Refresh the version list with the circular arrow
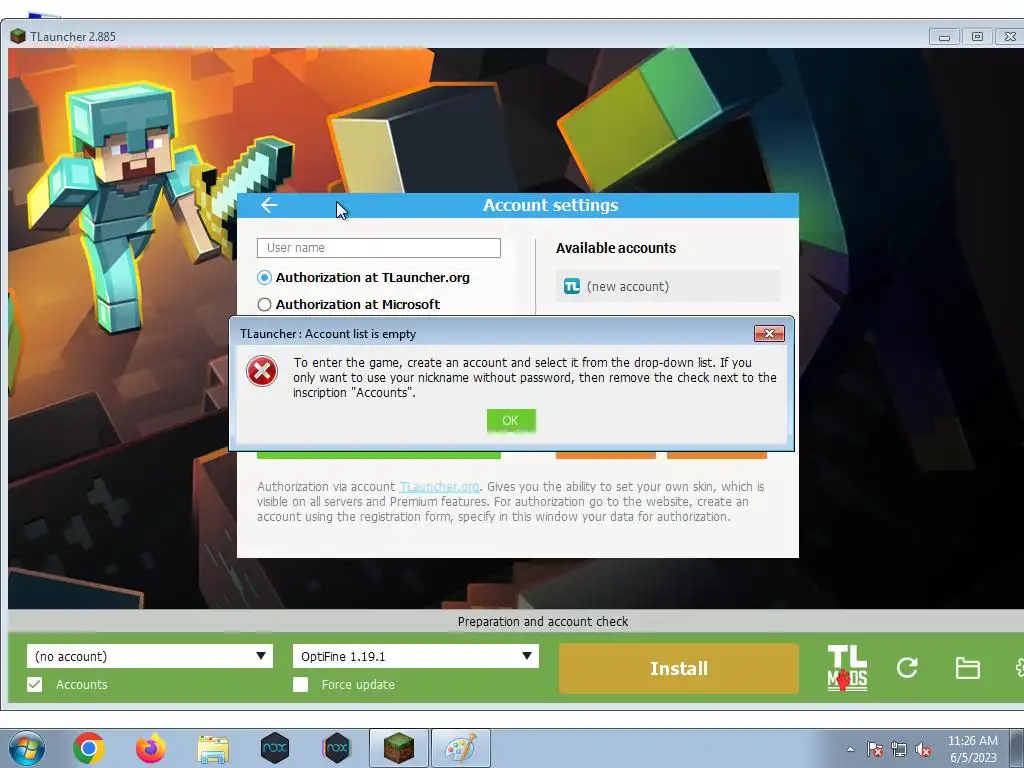This screenshot has height=768, width=1024. click(907, 667)
